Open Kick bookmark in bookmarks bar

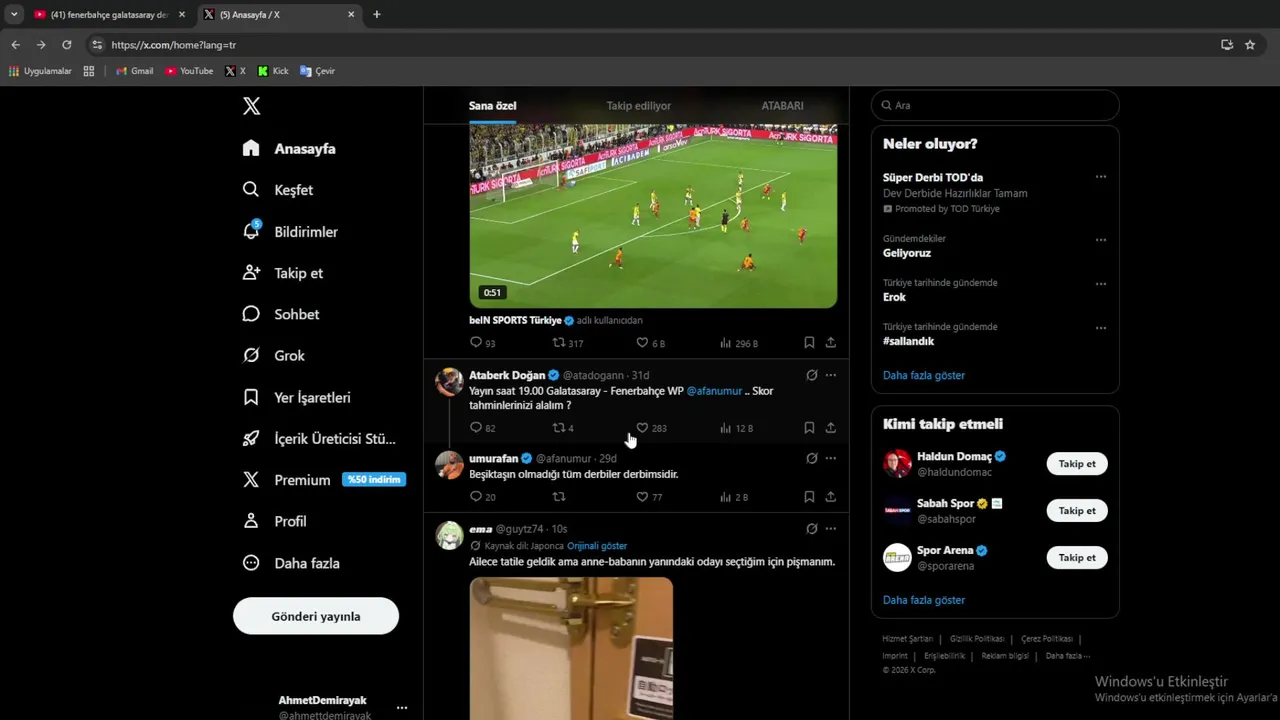tap(273, 71)
